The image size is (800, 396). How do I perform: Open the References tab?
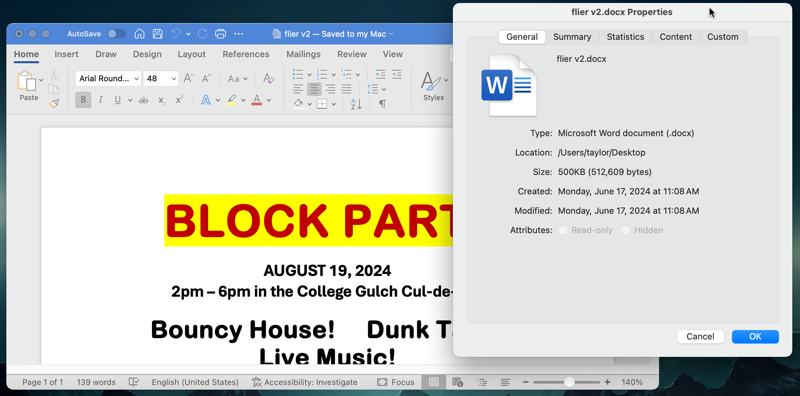pos(245,54)
